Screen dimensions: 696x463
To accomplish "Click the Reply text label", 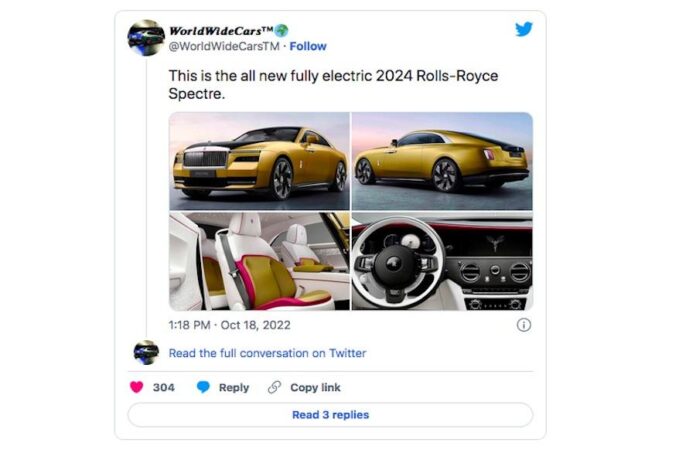I will (234, 387).
